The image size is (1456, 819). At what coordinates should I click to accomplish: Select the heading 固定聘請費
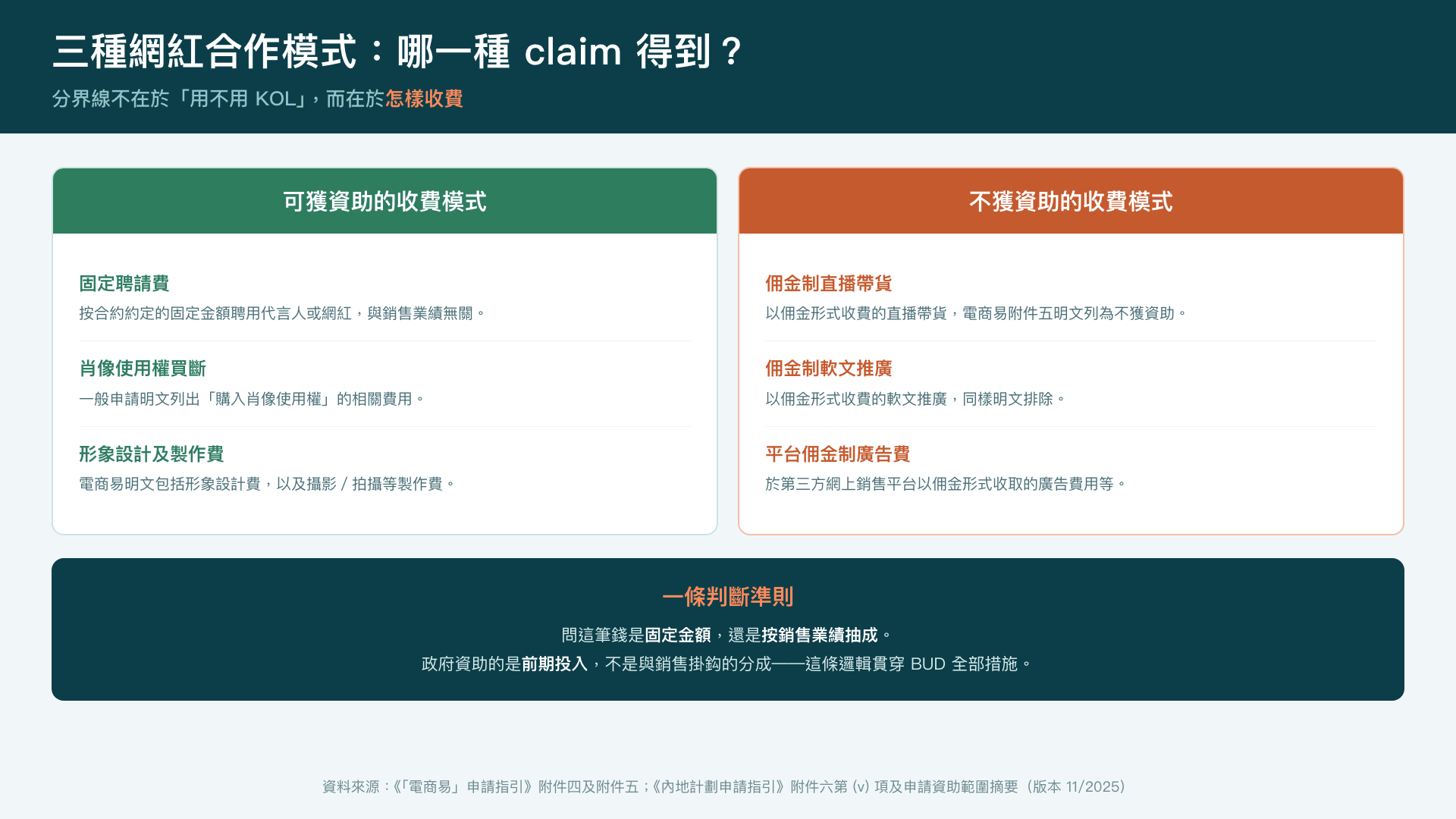pyautogui.click(x=124, y=284)
